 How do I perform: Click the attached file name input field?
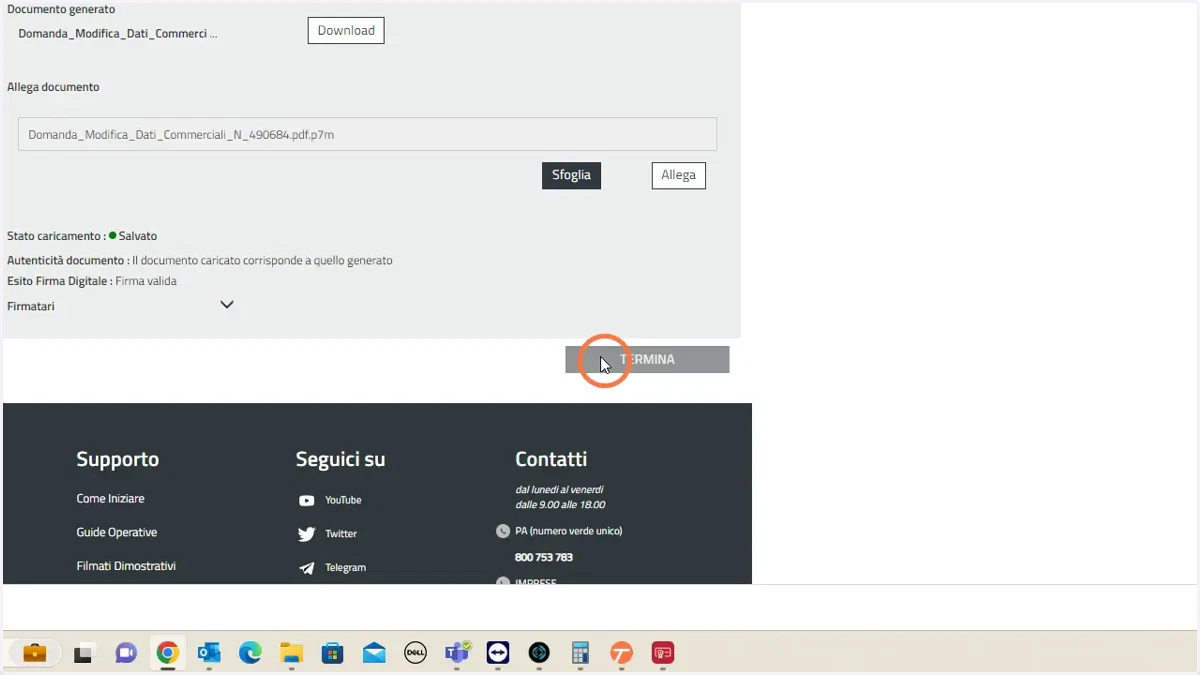[x=367, y=134]
